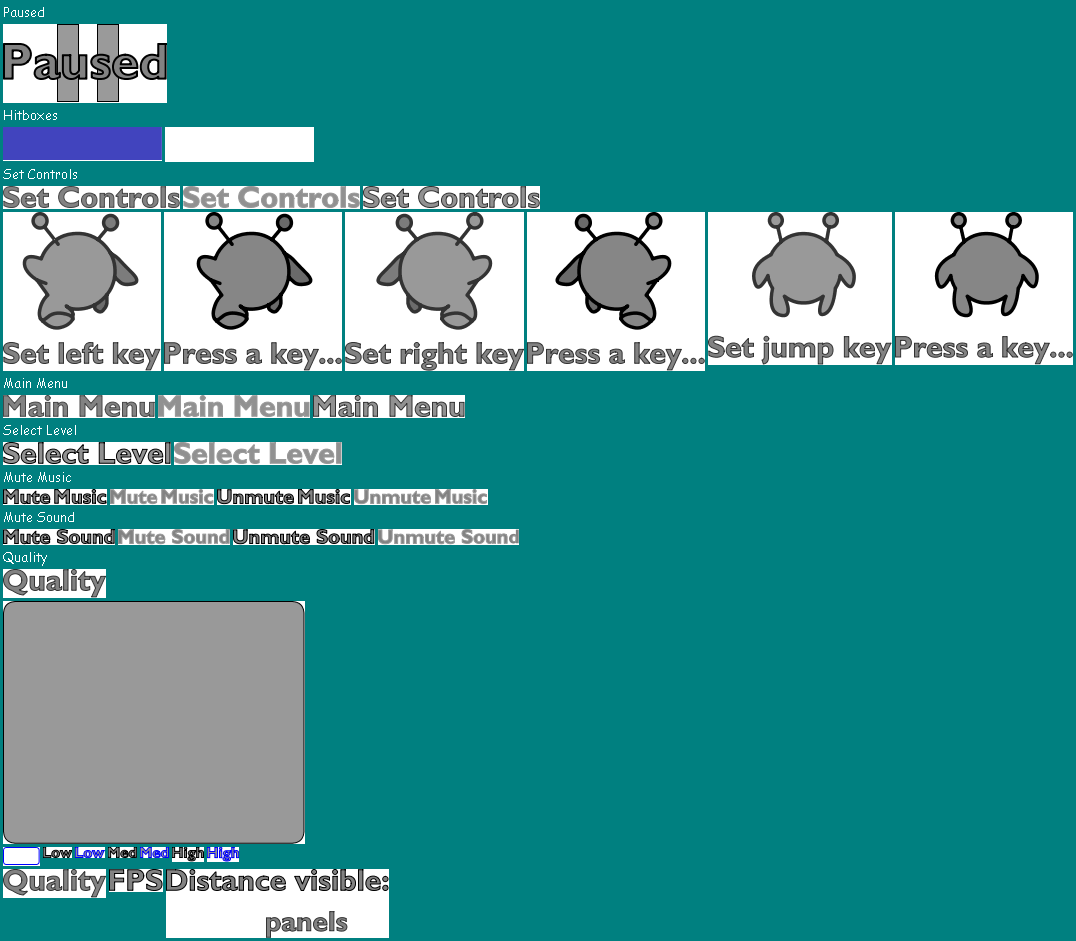Image resolution: width=1076 pixels, height=941 pixels.
Task: Click the alien in the frame right of Set jump key
Action: pyautogui.click(x=987, y=266)
